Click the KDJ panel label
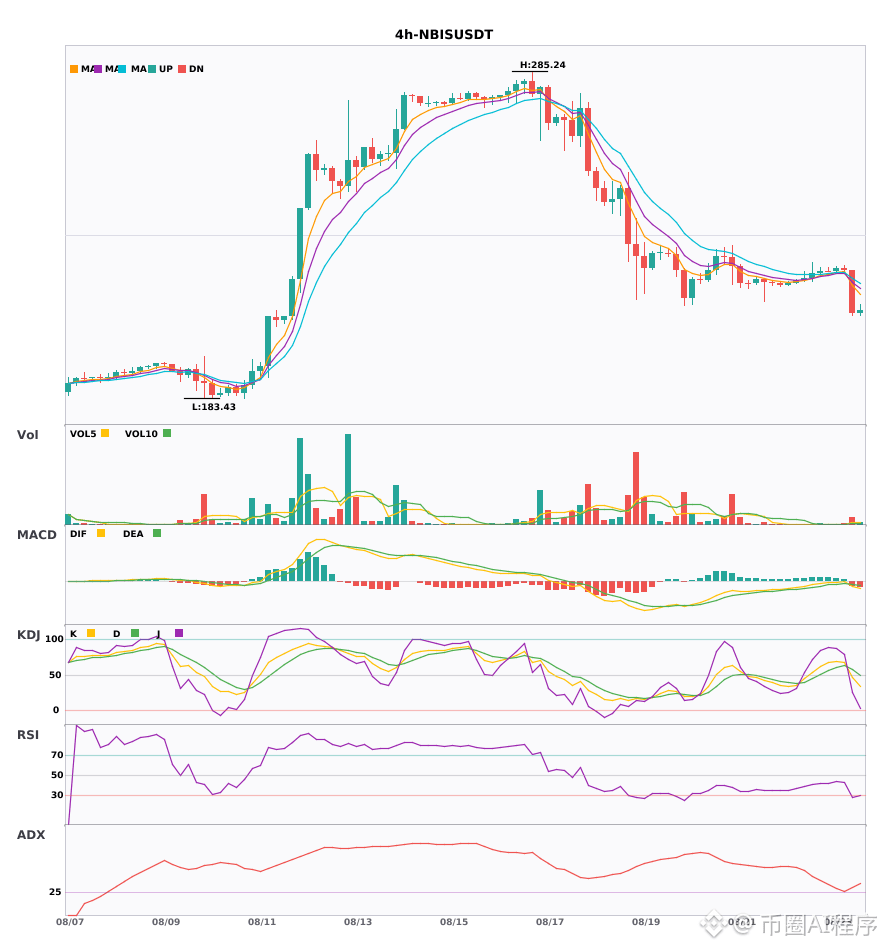885x950 pixels. click(28, 635)
